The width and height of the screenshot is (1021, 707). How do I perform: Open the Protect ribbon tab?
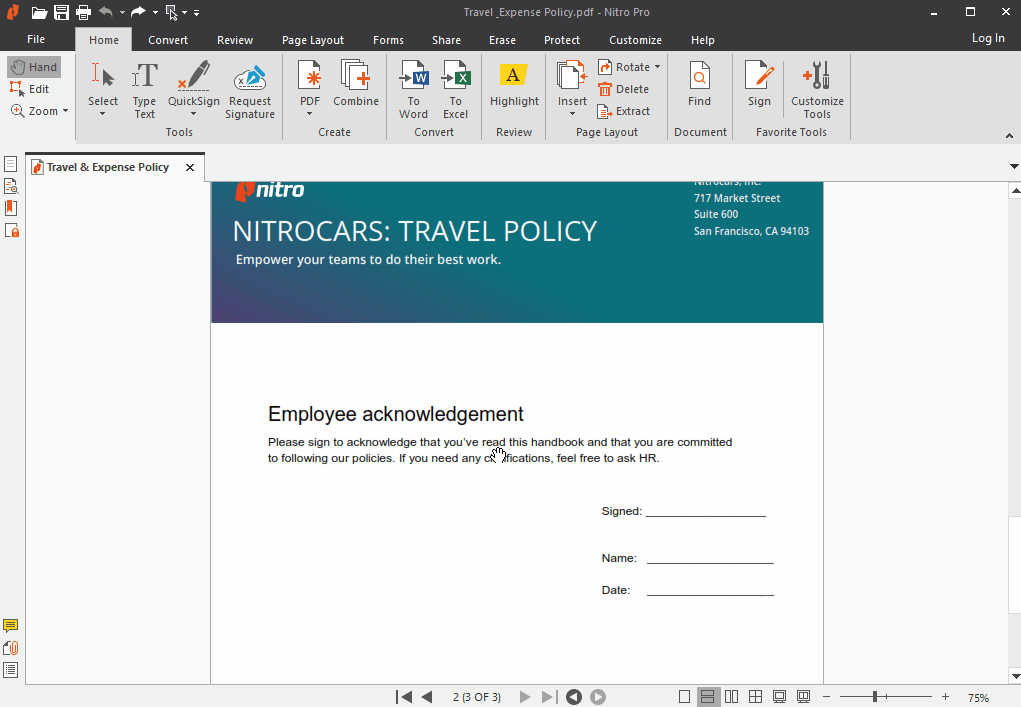[562, 40]
